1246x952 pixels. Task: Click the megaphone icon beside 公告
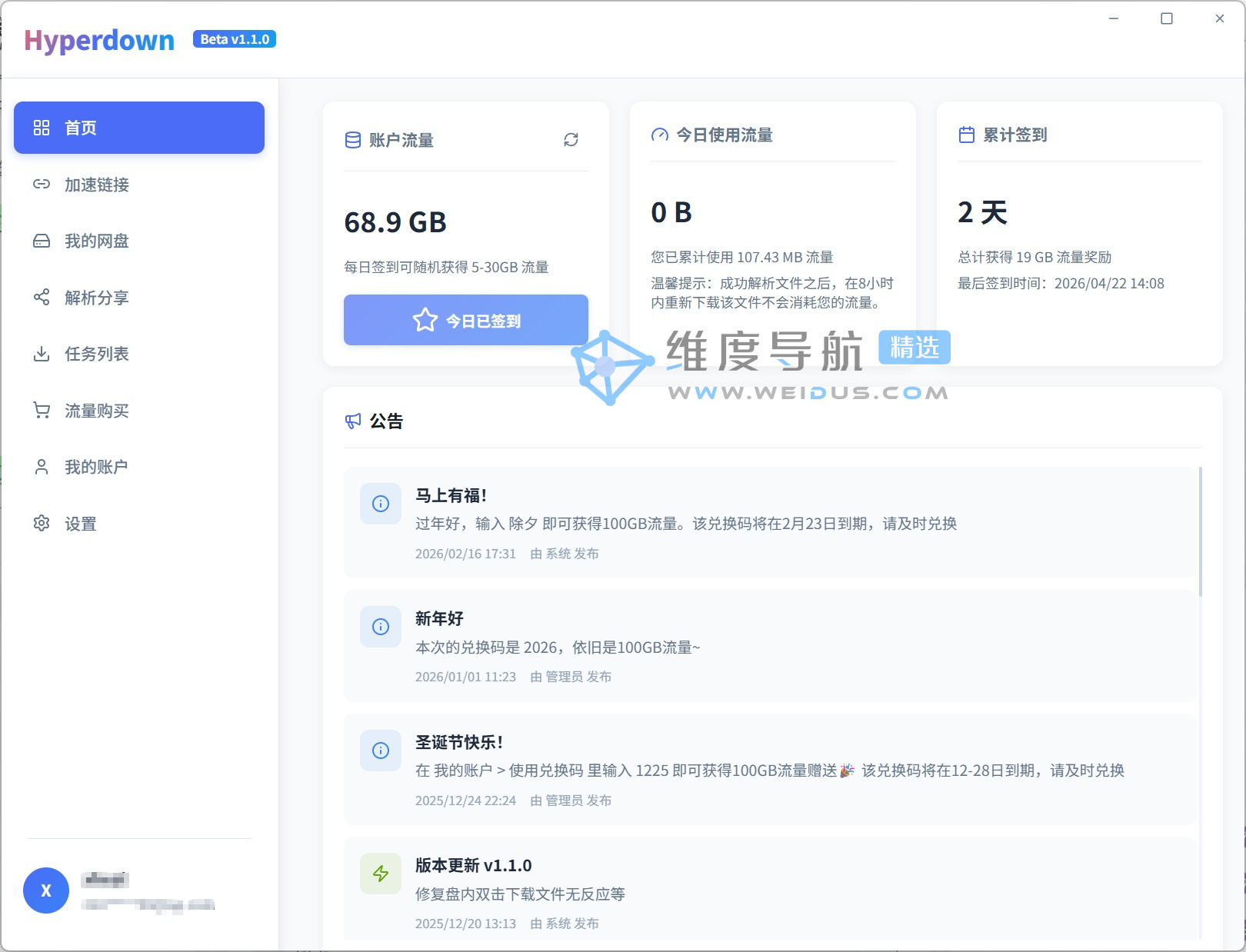(x=352, y=421)
